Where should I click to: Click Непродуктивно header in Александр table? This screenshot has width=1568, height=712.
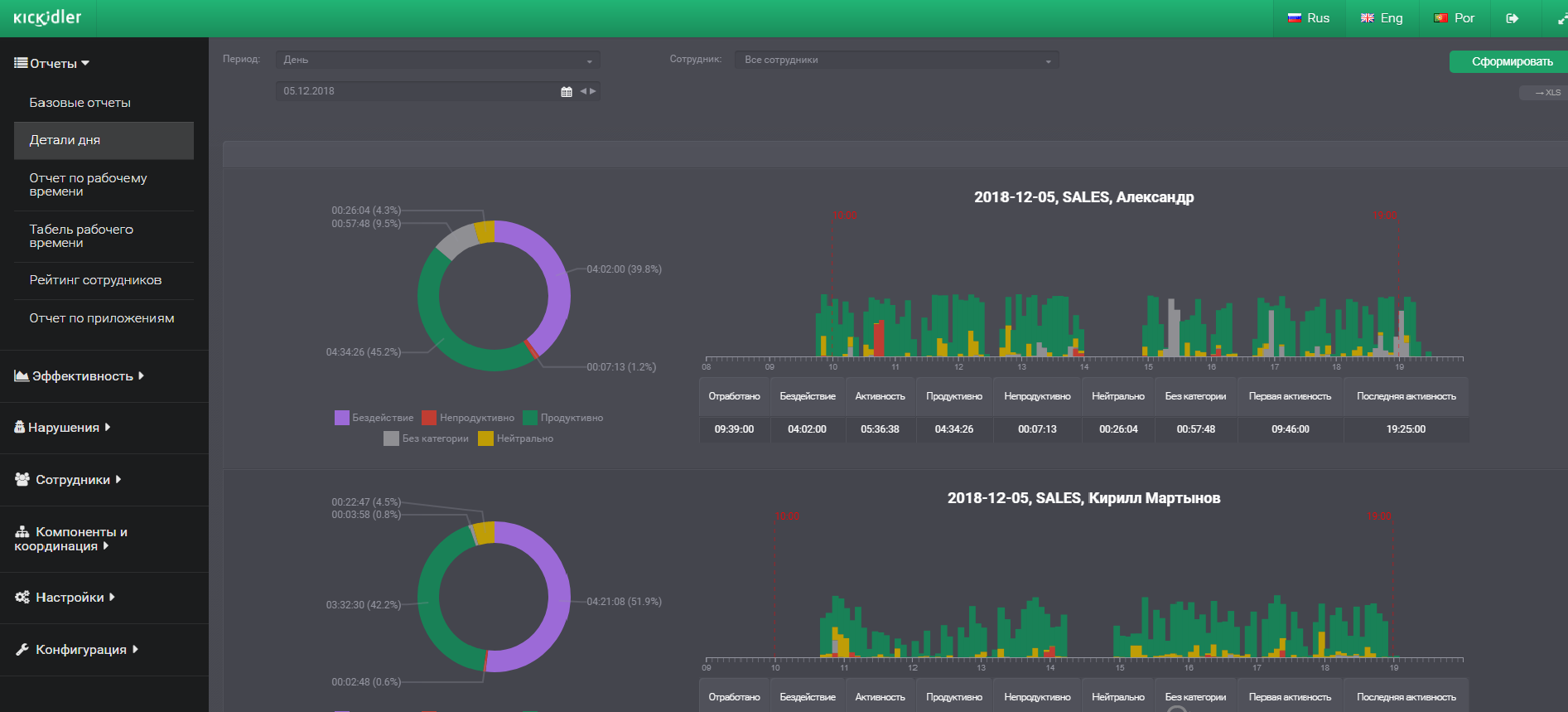point(1037,396)
